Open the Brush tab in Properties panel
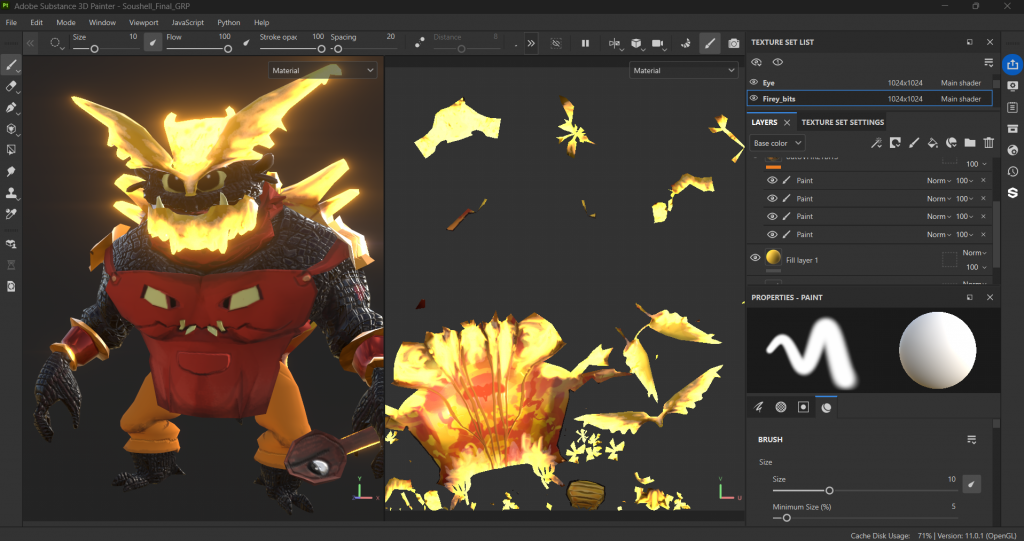 coord(758,407)
